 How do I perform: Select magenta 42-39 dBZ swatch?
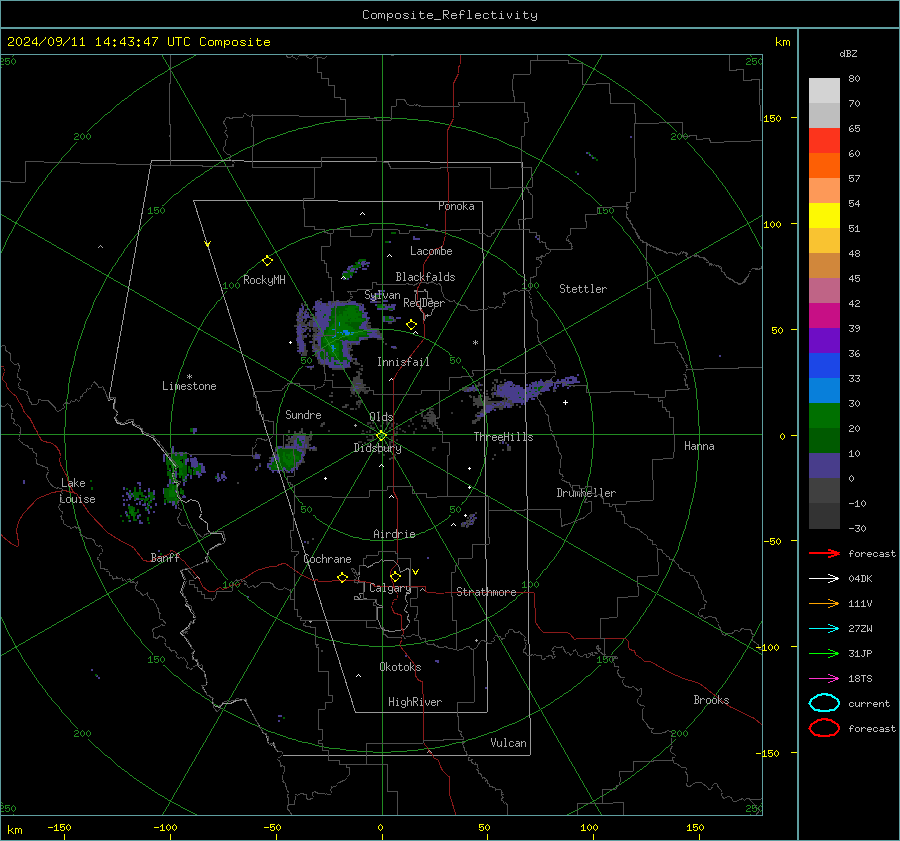824,316
